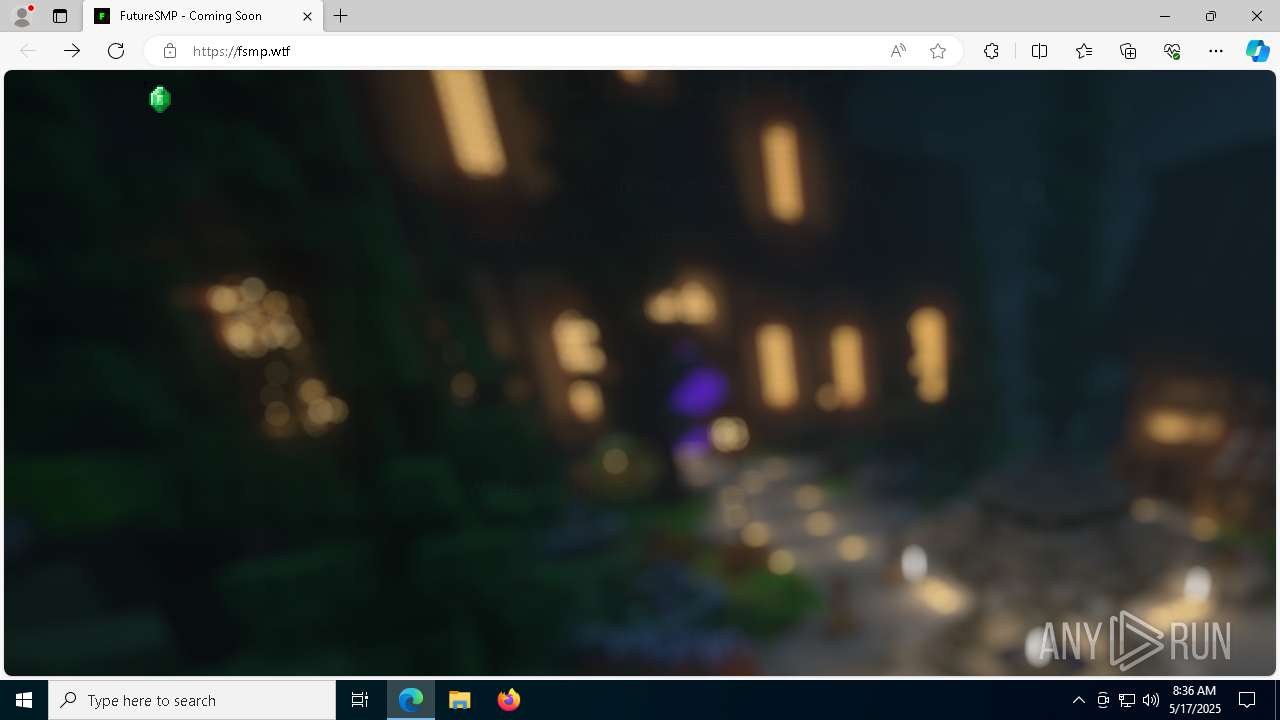The image size is (1280, 720).
Task: Click the taskbar search box
Action: (192, 700)
